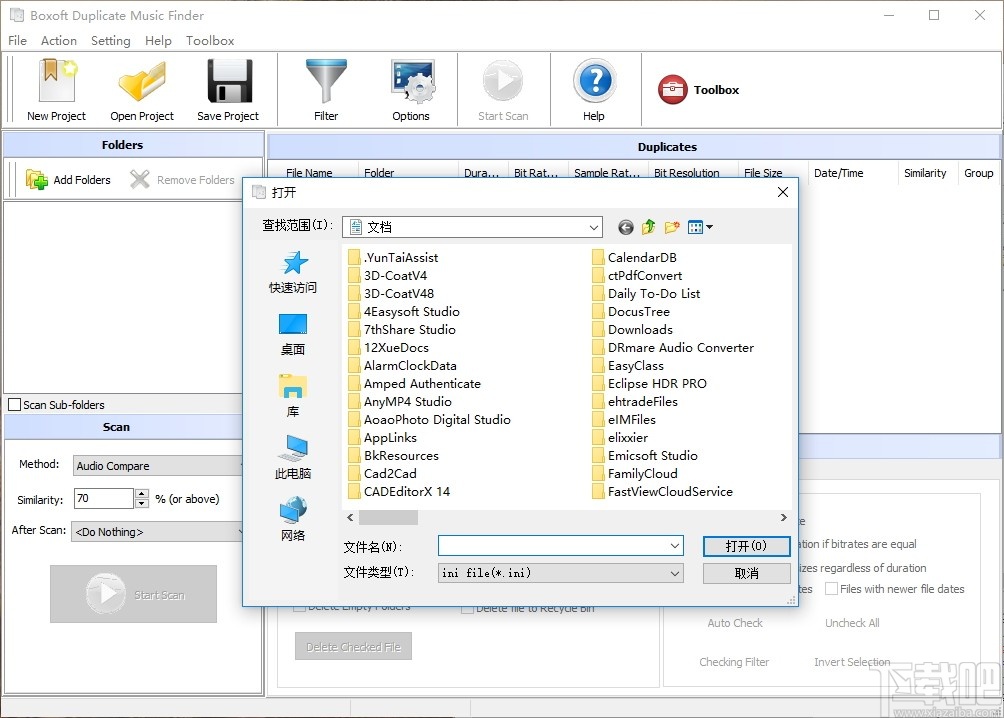
Task: Open the Action menu
Action: click(x=58, y=40)
